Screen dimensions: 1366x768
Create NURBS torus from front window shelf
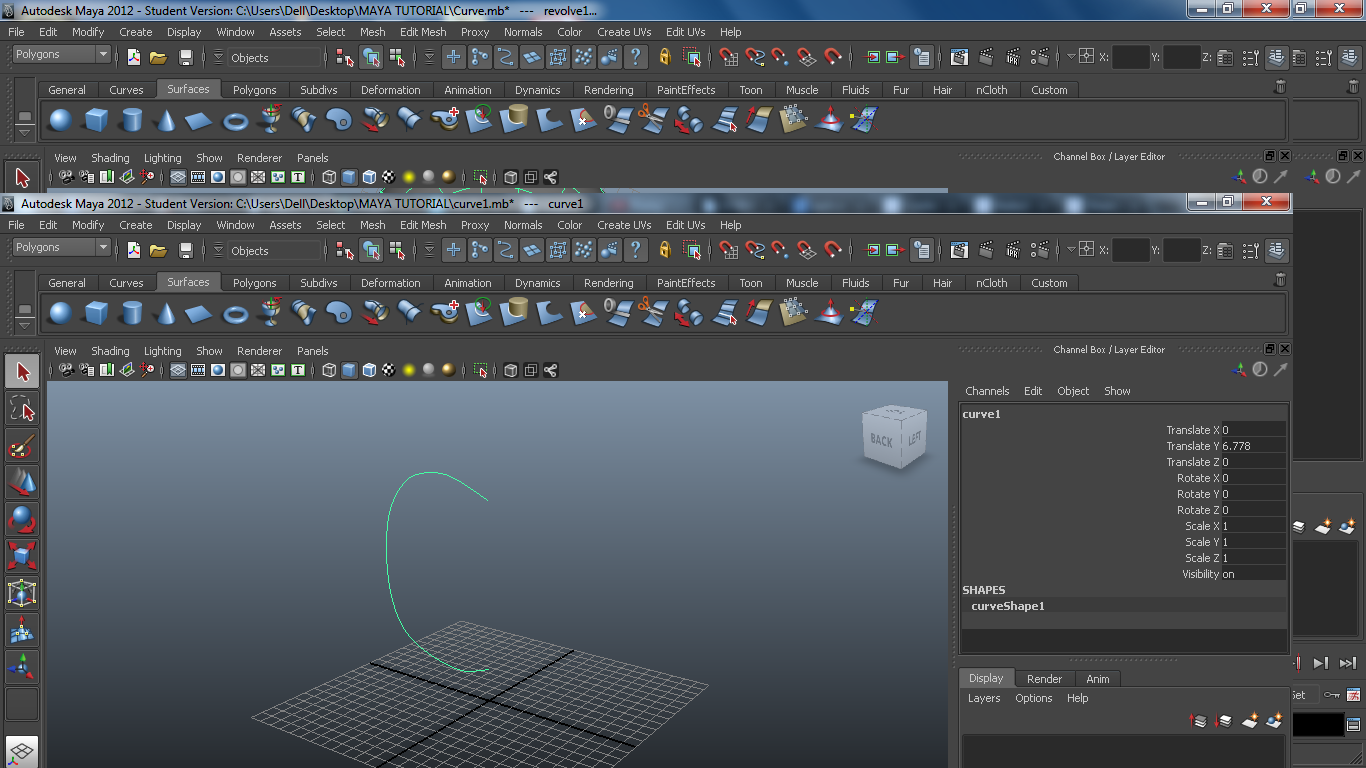(235, 314)
